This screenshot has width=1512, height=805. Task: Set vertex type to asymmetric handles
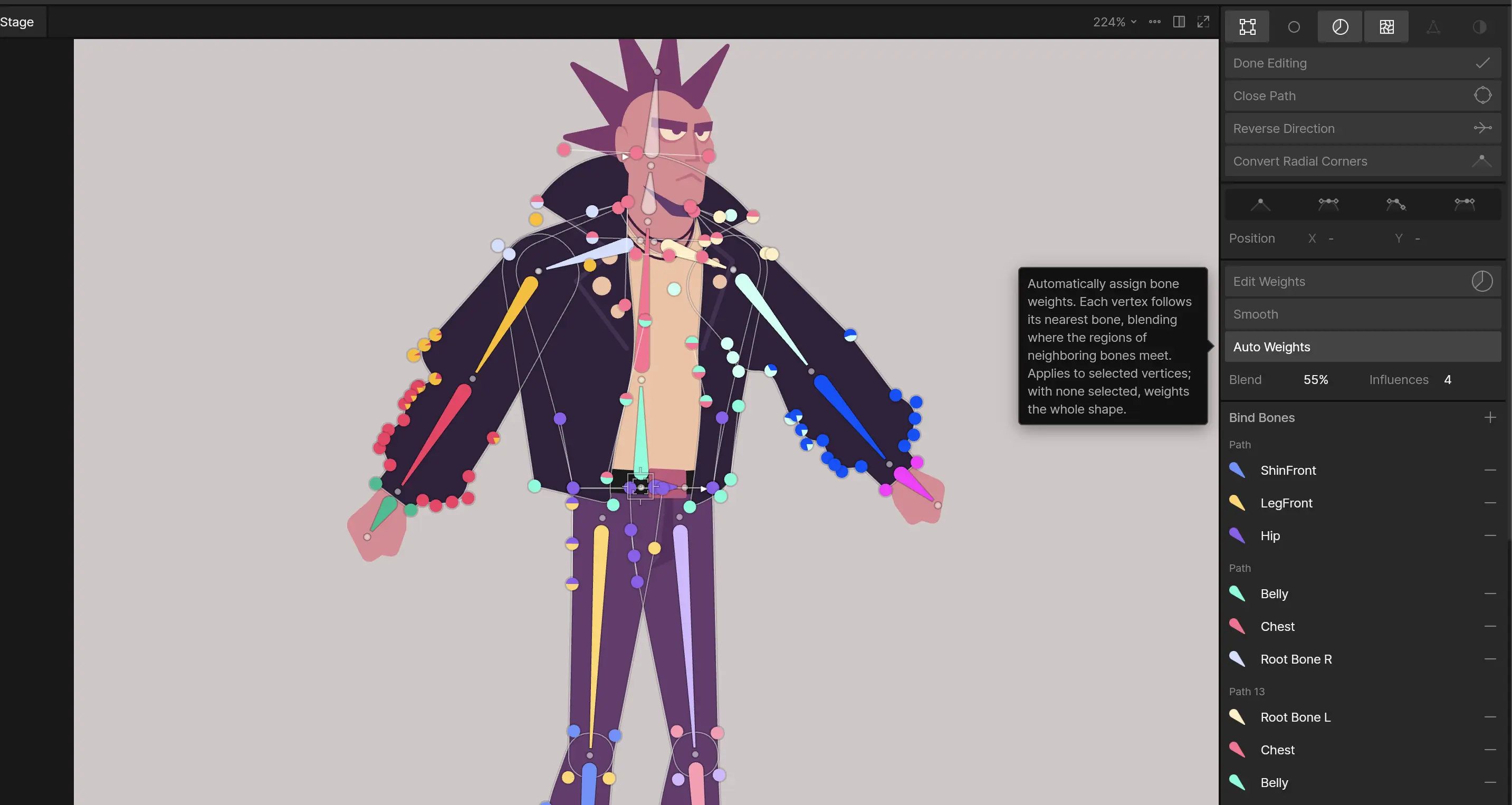[x=1465, y=204]
